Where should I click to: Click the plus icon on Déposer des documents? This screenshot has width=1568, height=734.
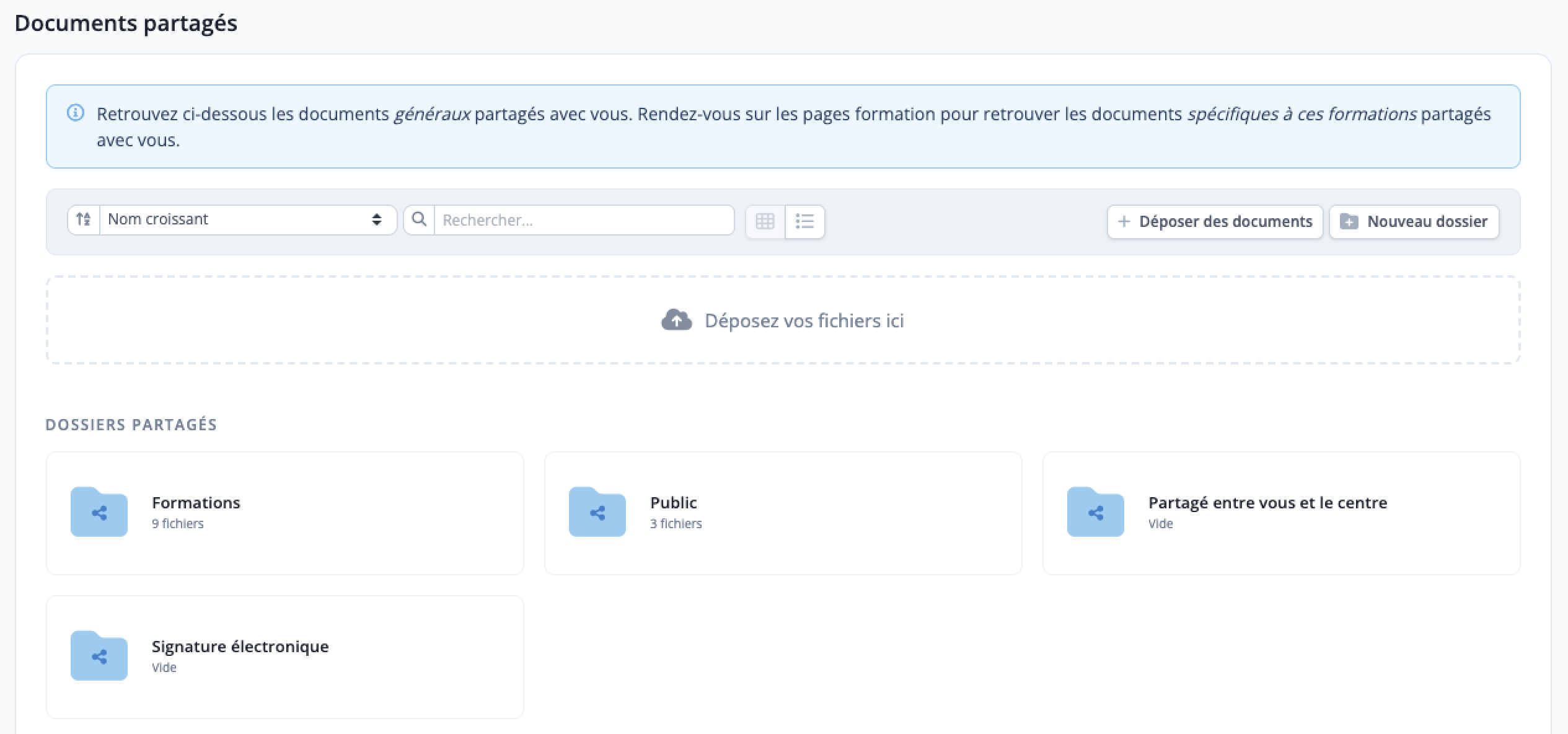pyautogui.click(x=1124, y=221)
